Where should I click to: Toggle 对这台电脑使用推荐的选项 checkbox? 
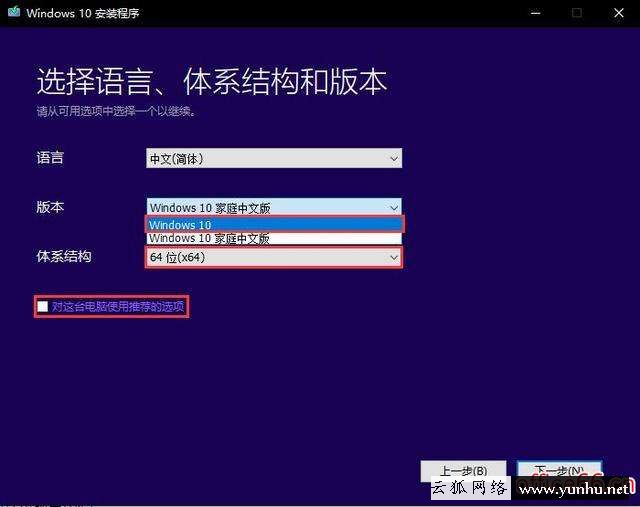tap(43, 306)
